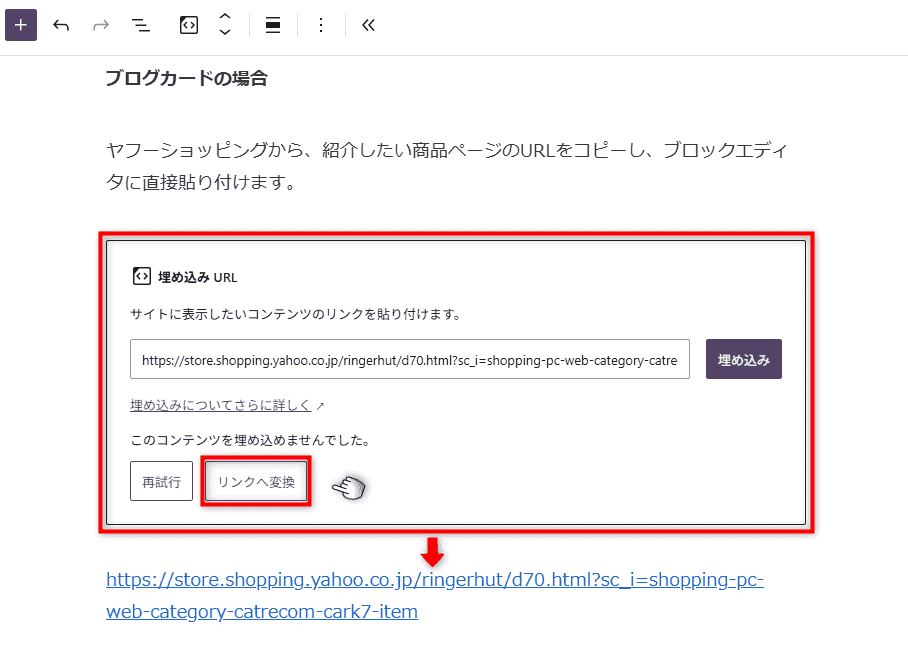Click the リンクへ変換 convert to link button
908x655 pixels.
pos(256,481)
